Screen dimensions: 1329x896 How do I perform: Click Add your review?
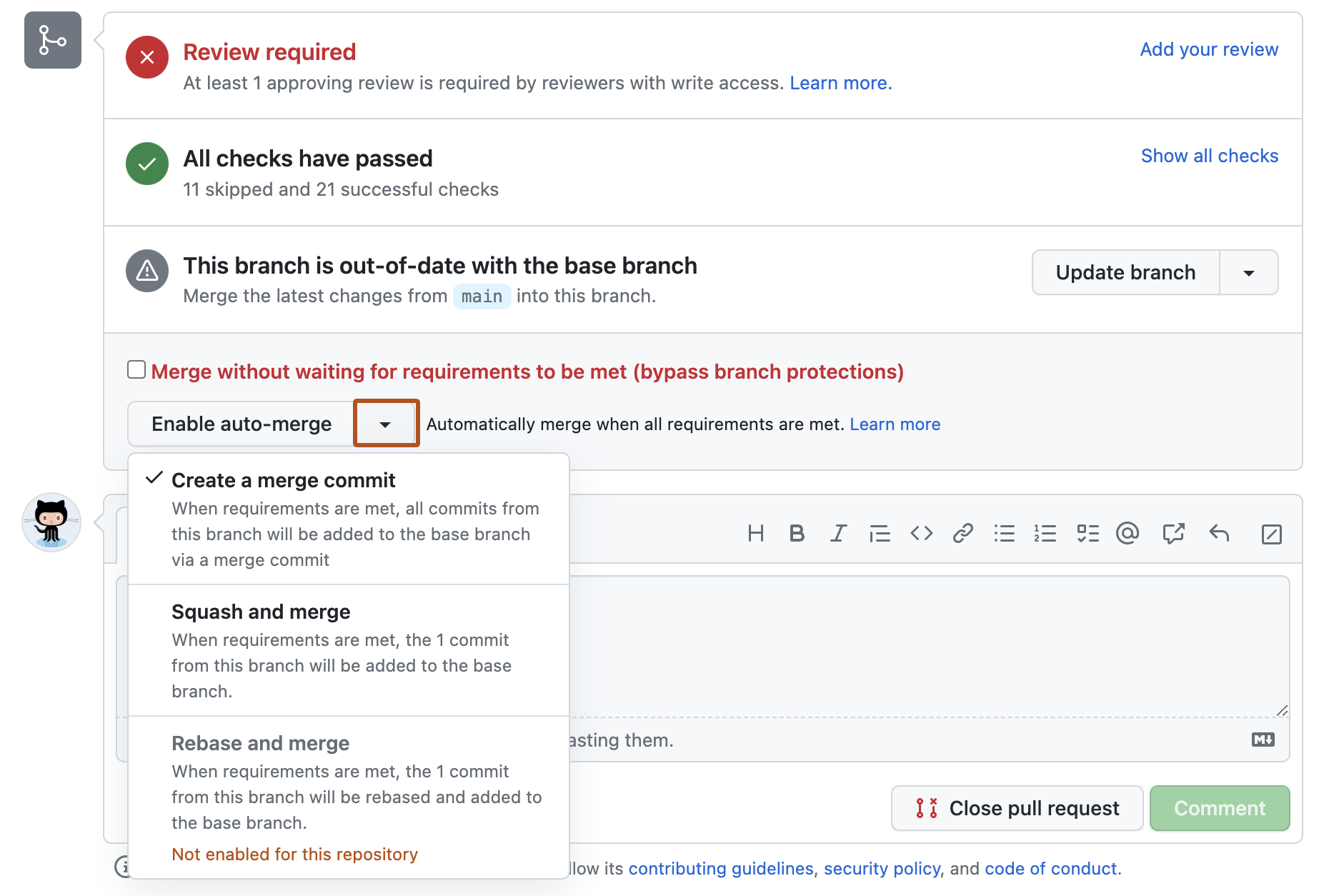1209,49
